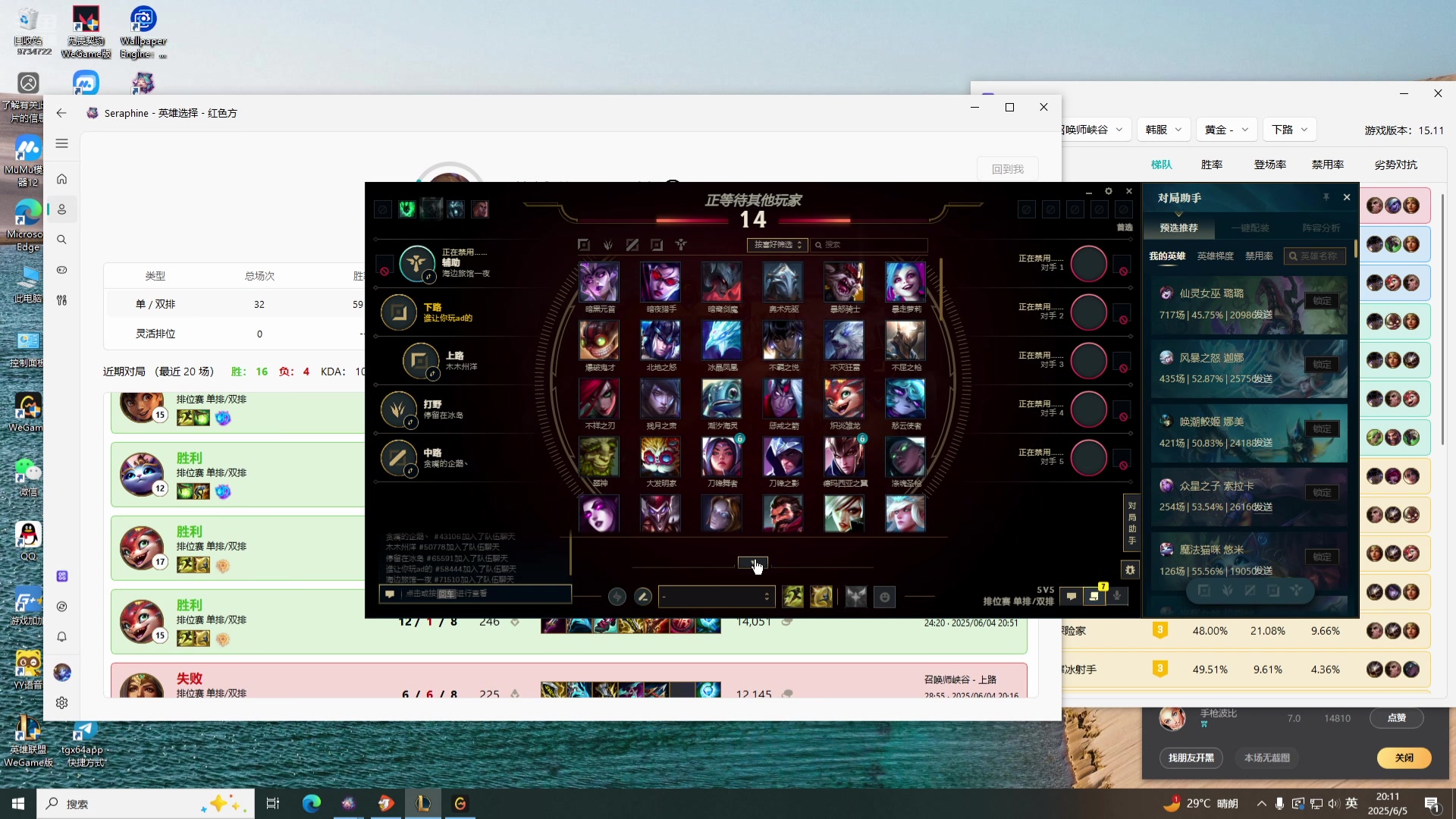This screenshot has height=819, width=1456.
Task: Open 召唤师峡谷 map dropdown in stats window
Action: [1095, 130]
